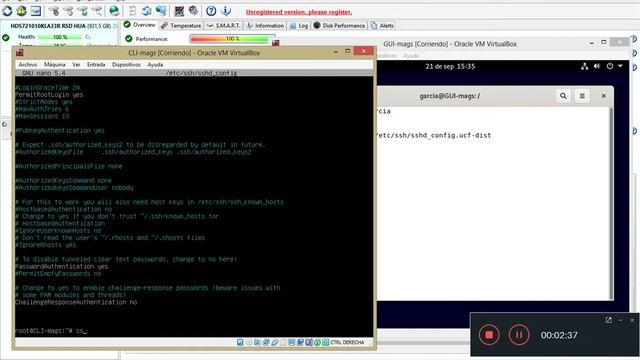This screenshot has width=640, height=360.
Task: Click the refresh disks toolbar icon
Action: 7,11
